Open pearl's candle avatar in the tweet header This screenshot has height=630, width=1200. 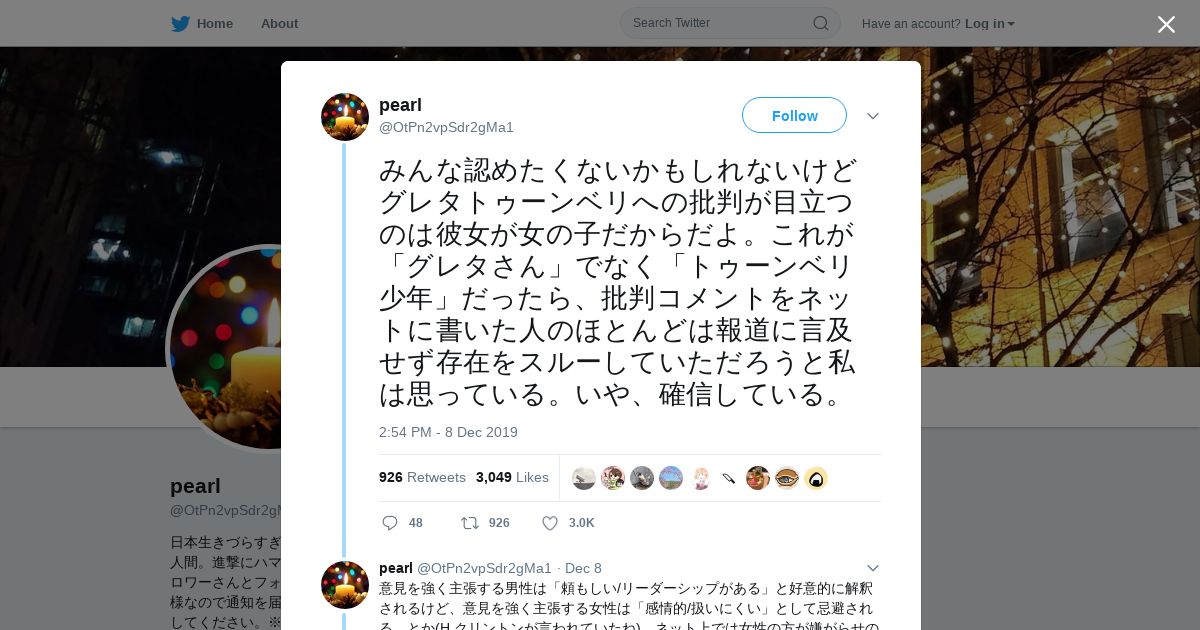tap(345, 117)
